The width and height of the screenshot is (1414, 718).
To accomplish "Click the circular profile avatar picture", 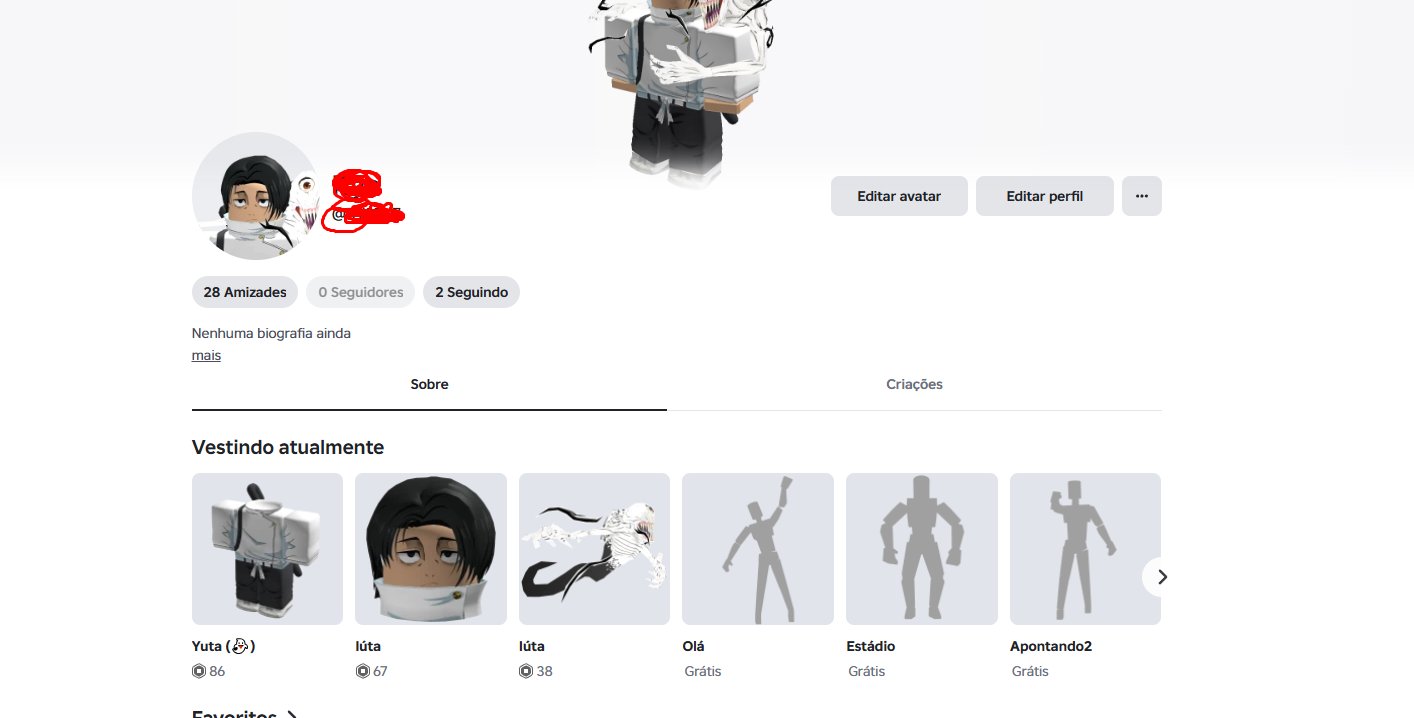I will (x=256, y=196).
